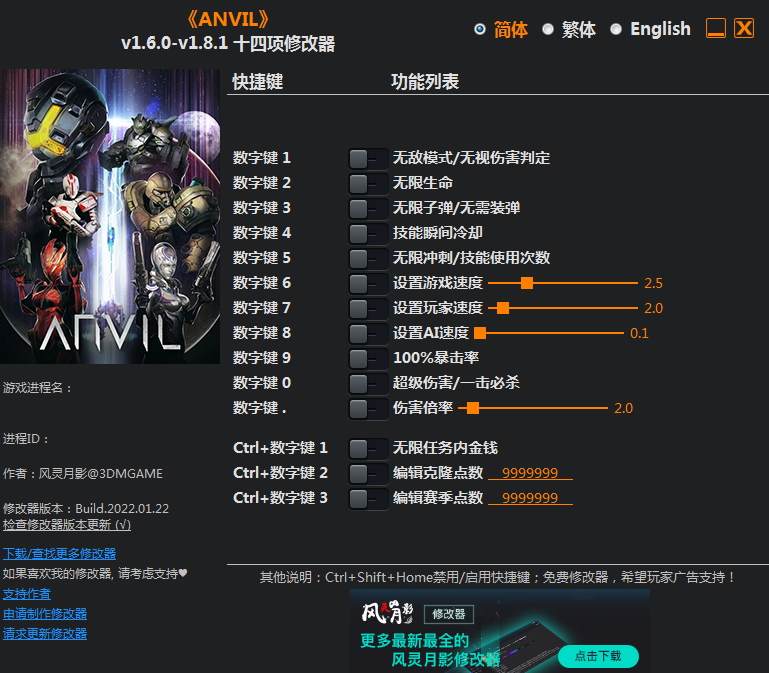Click the 设置游戏速度 slider handle
This screenshot has height=673, width=769.
[527, 283]
